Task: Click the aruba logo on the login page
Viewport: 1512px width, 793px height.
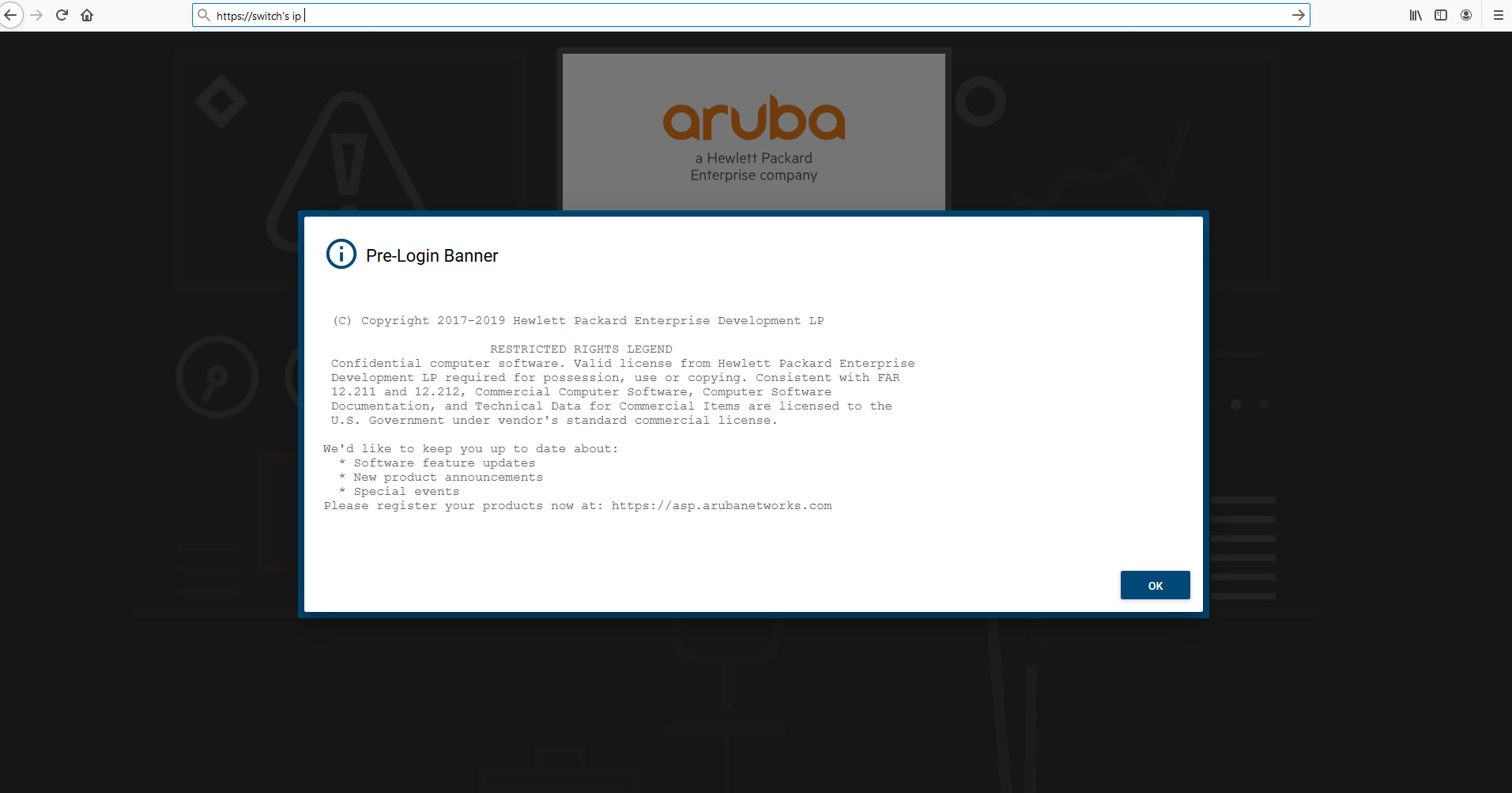Action: (x=754, y=119)
